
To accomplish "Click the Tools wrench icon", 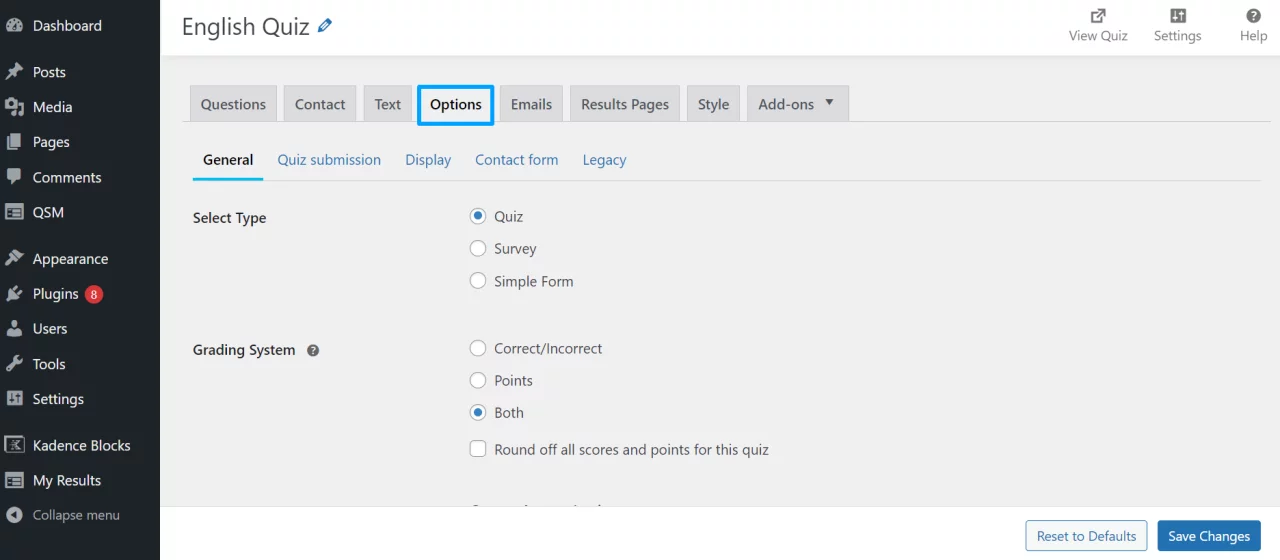I will [x=15, y=364].
